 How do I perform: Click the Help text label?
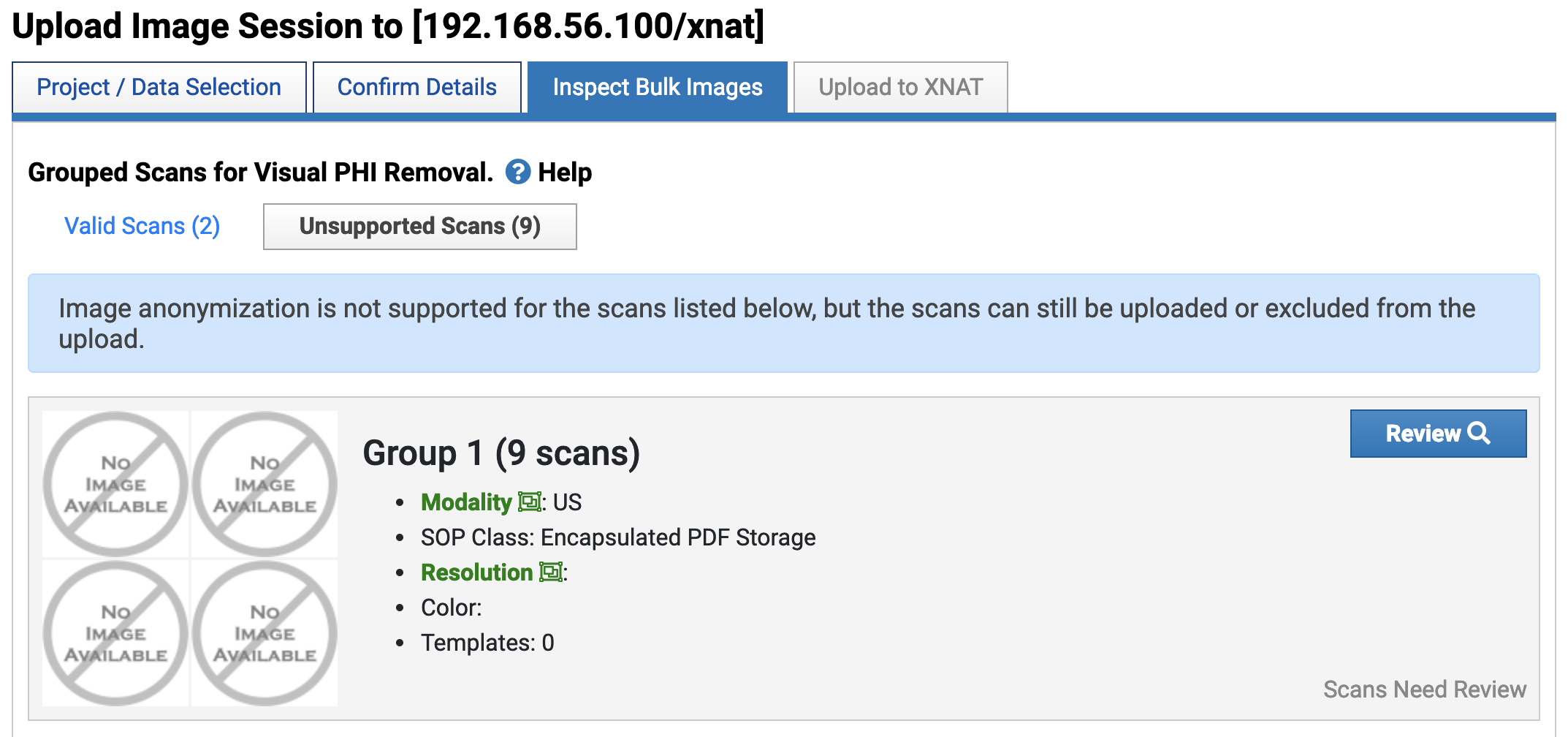tap(565, 173)
